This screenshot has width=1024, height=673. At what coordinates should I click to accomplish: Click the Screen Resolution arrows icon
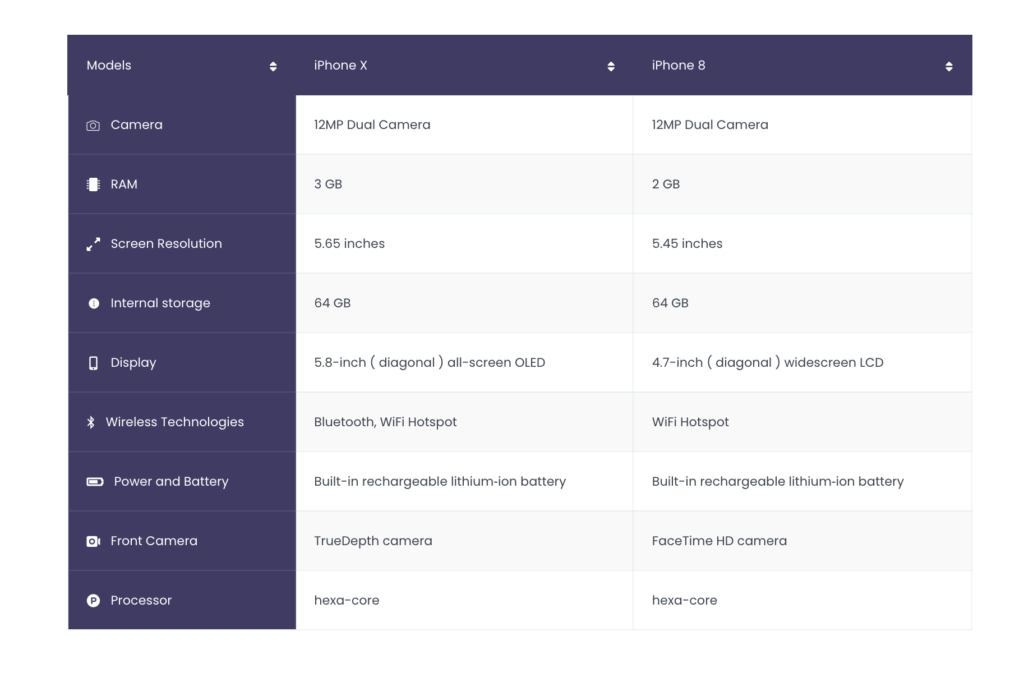pos(93,243)
